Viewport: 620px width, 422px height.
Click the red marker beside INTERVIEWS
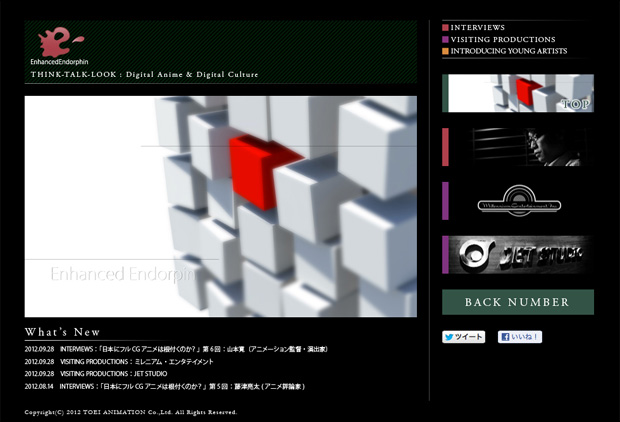(446, 27)
